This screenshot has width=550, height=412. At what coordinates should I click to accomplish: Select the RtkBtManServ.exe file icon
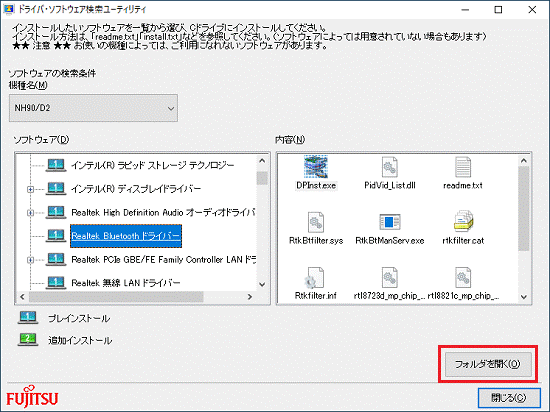[390, 222]
